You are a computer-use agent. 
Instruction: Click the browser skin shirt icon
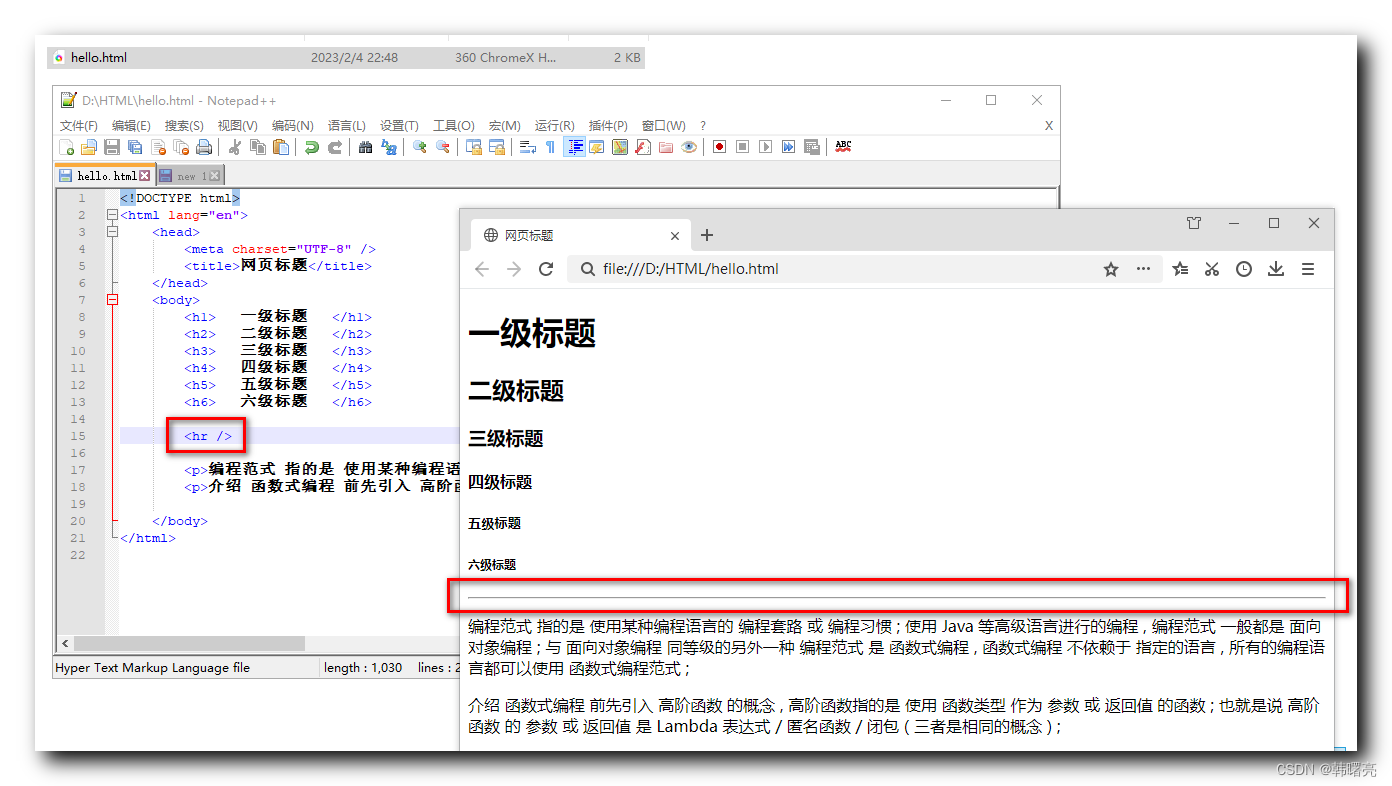point(1194,223)
